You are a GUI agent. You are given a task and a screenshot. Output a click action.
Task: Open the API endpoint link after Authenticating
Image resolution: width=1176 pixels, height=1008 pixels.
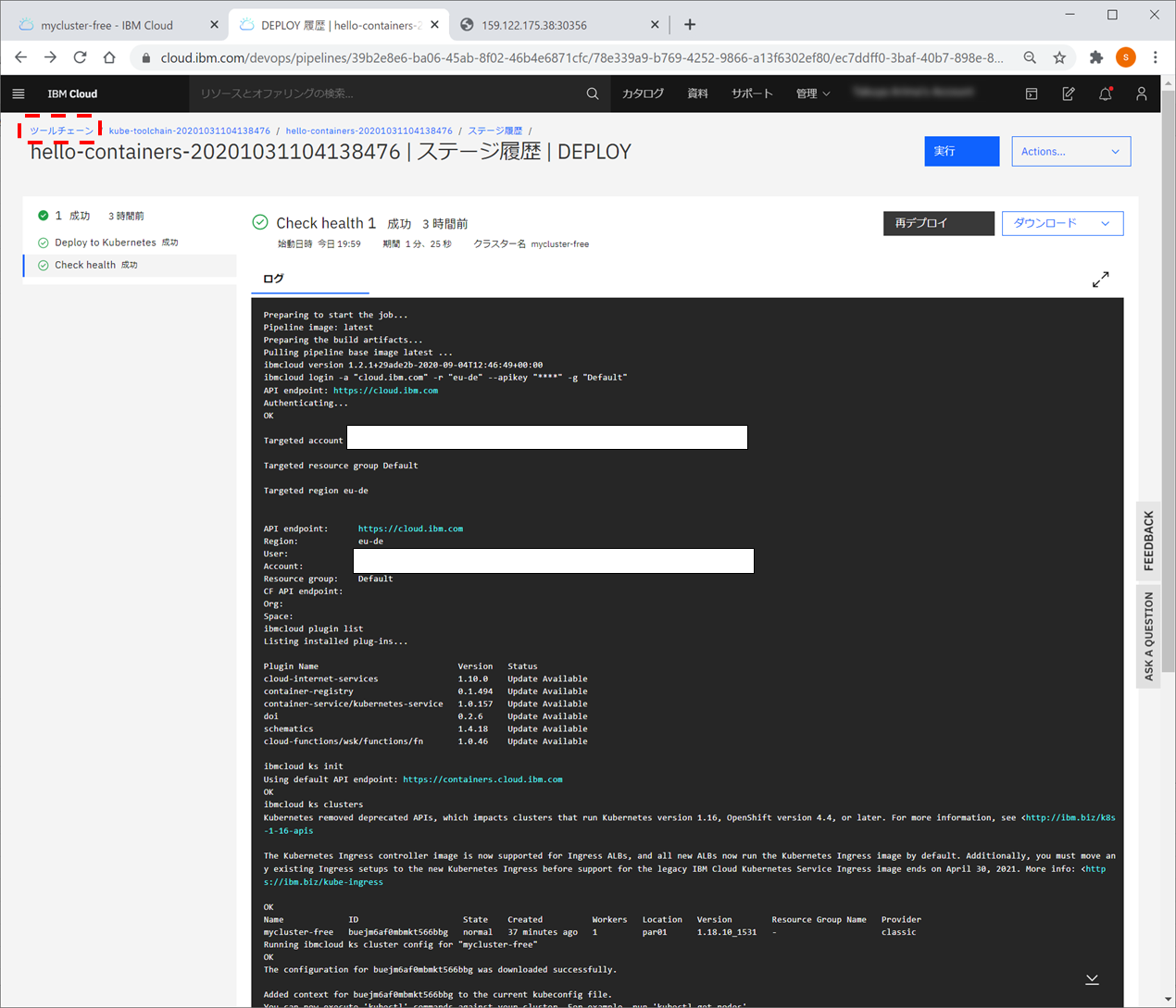385,391
